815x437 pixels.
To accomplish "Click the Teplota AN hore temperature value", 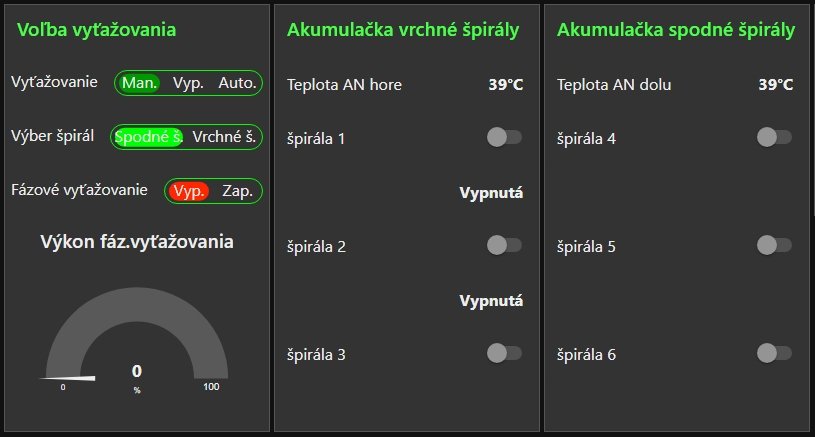I will [506, 85].
